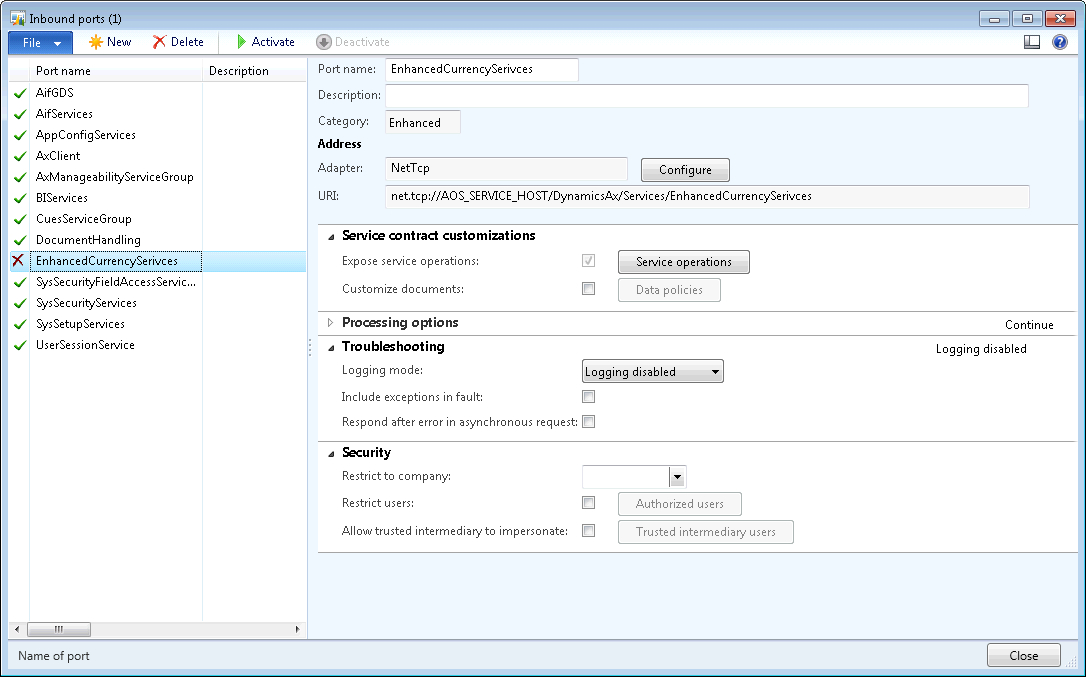
Task: Click the Port name column header
Action: (116, 71)
